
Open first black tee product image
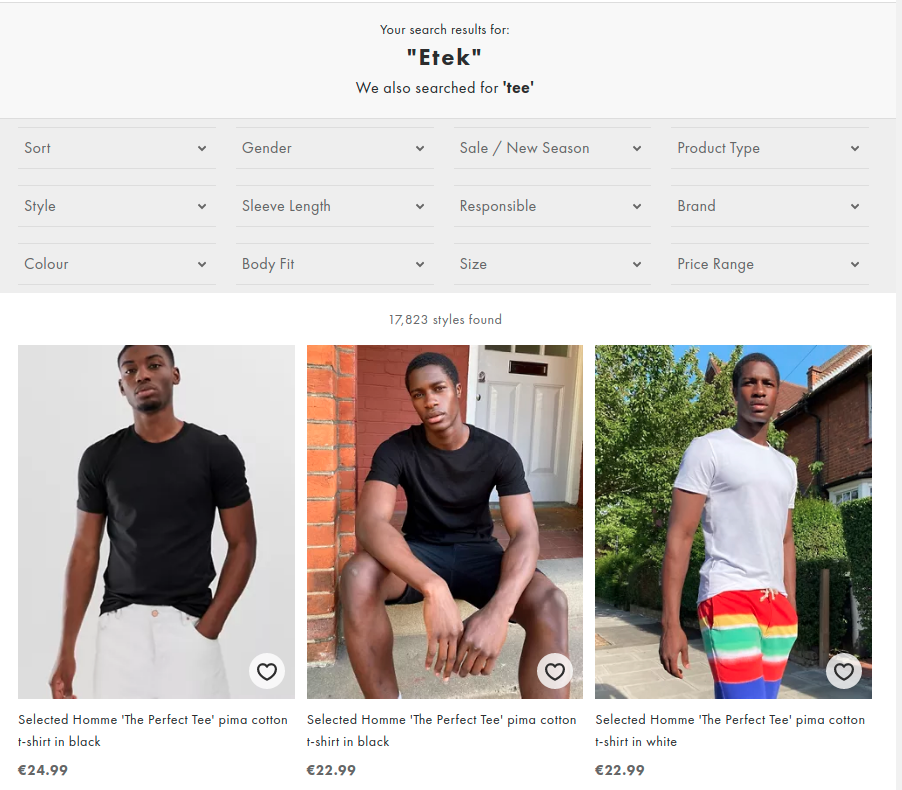[156, 522]
